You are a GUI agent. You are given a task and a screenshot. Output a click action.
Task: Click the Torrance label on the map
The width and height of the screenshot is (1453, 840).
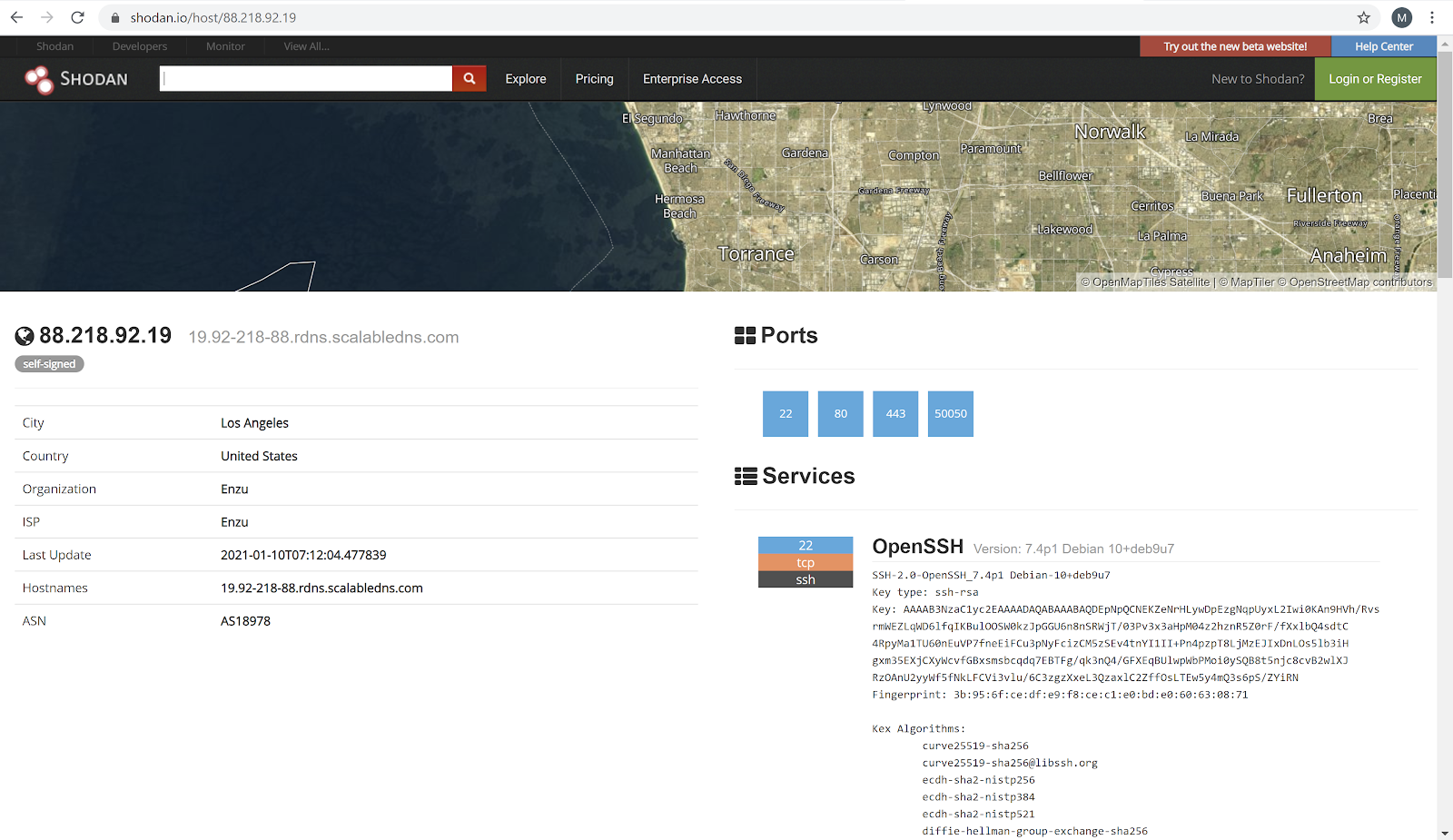pos(756,254)
